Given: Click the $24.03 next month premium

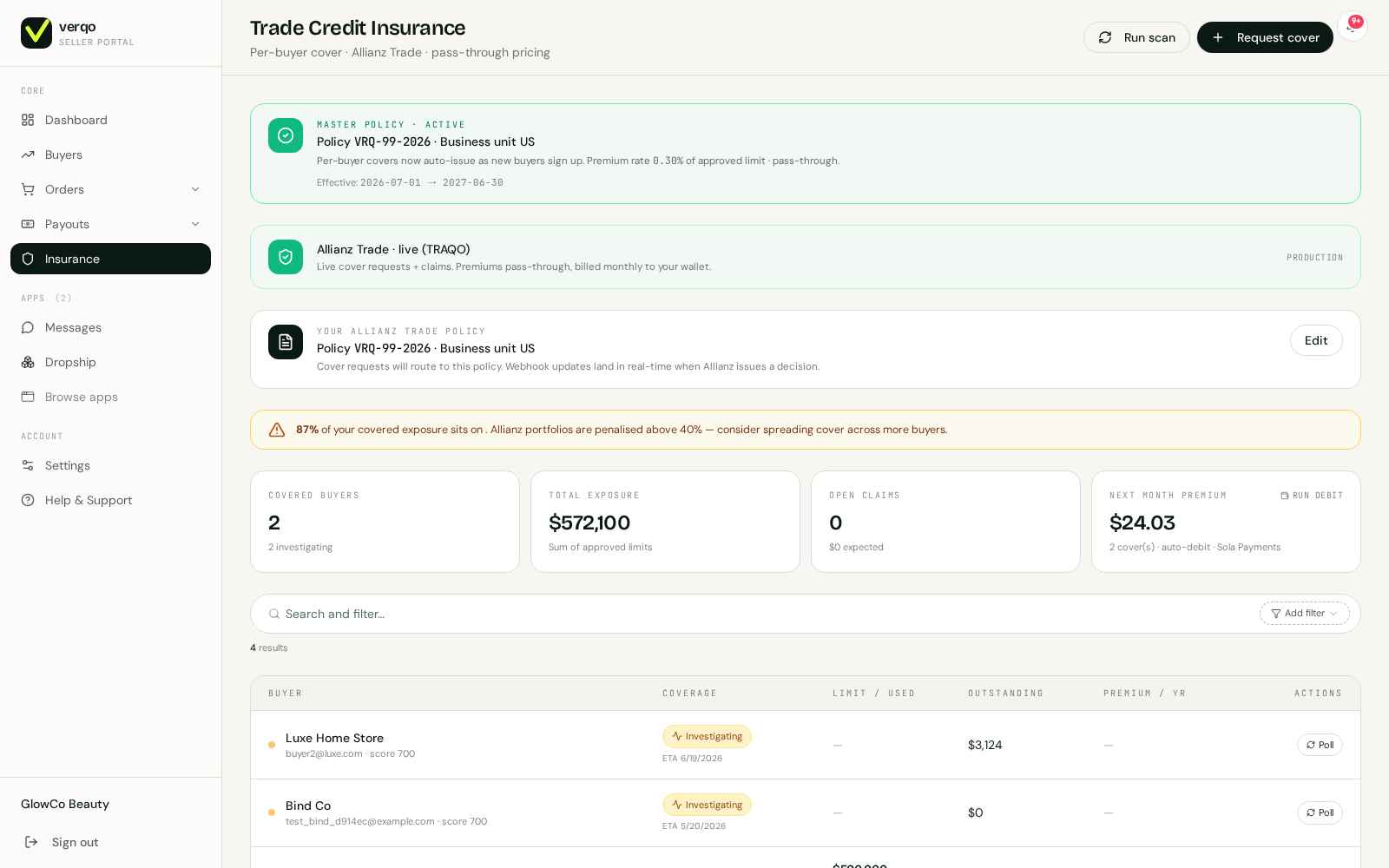Looking at the screenshot, I should [x=1142, y=523].
